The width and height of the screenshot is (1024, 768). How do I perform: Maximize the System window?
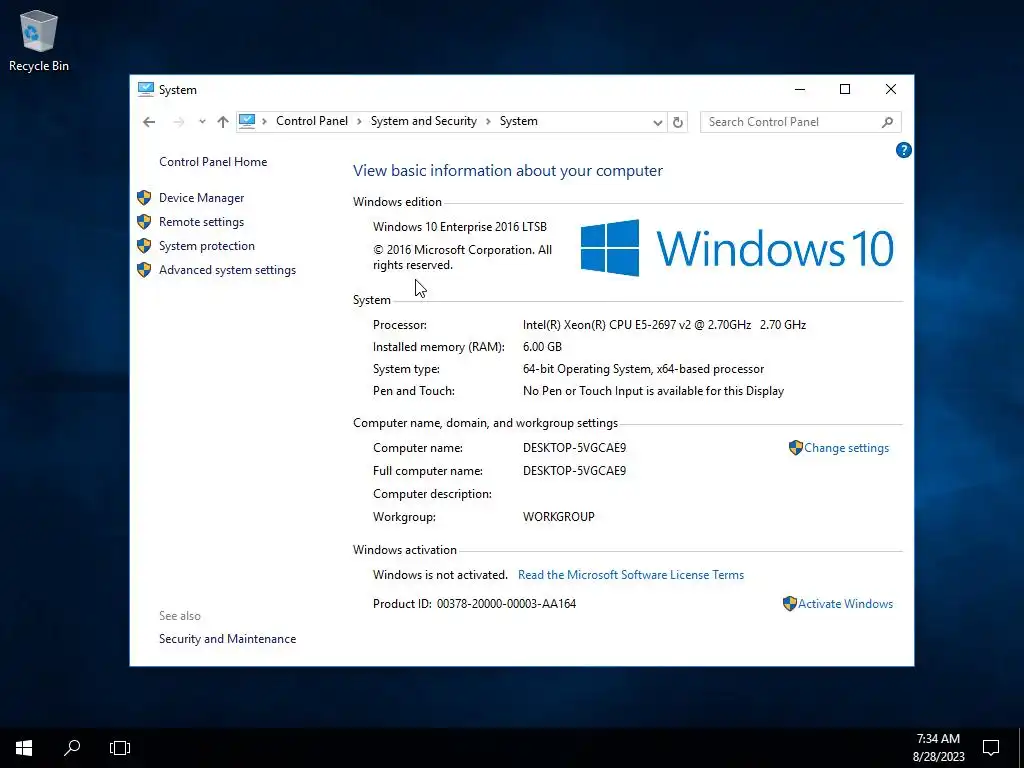845,89
